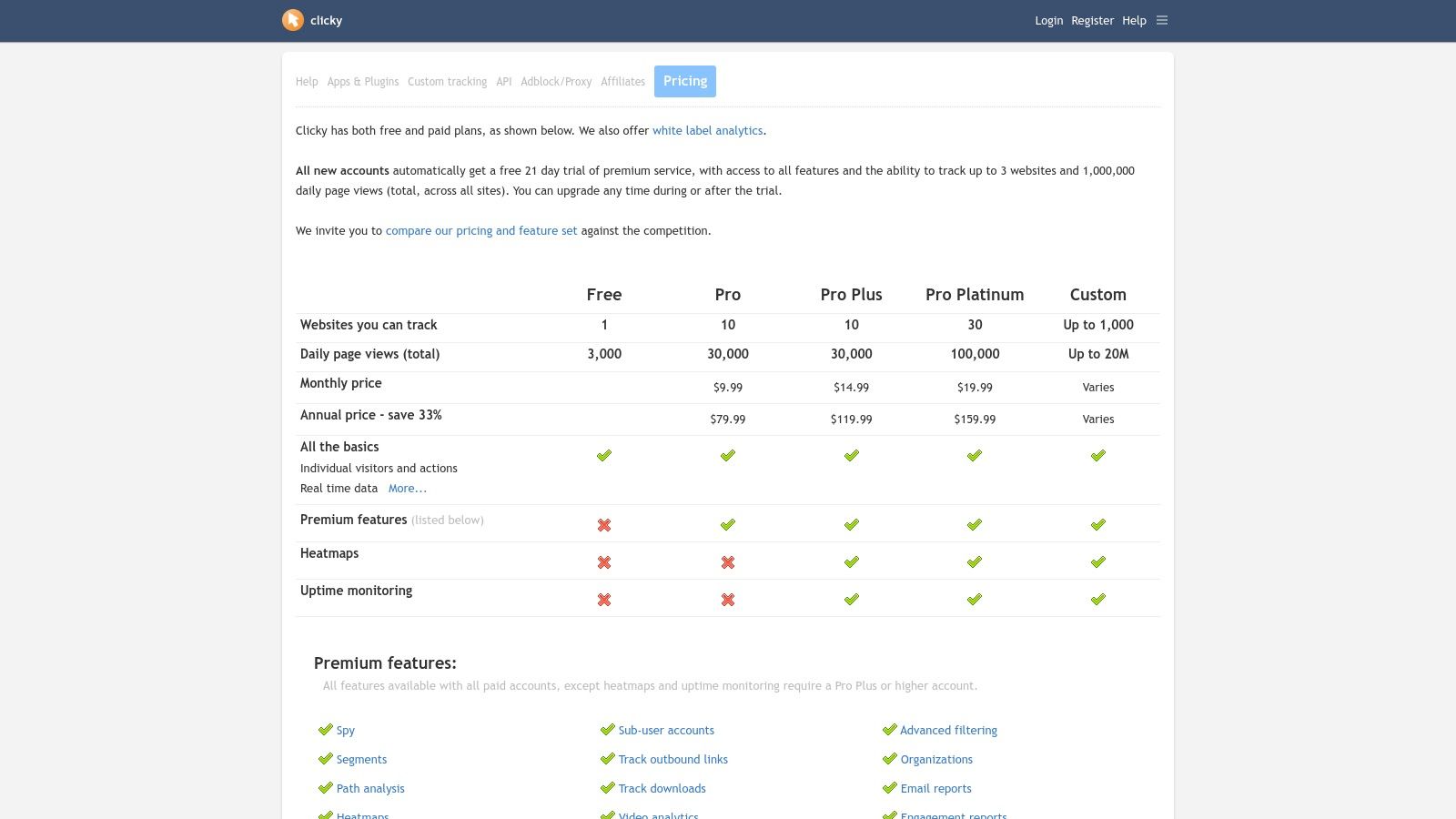Go to the Affiliates tab
Screen dimensions: 1456x819
click(x=622, y=82)
